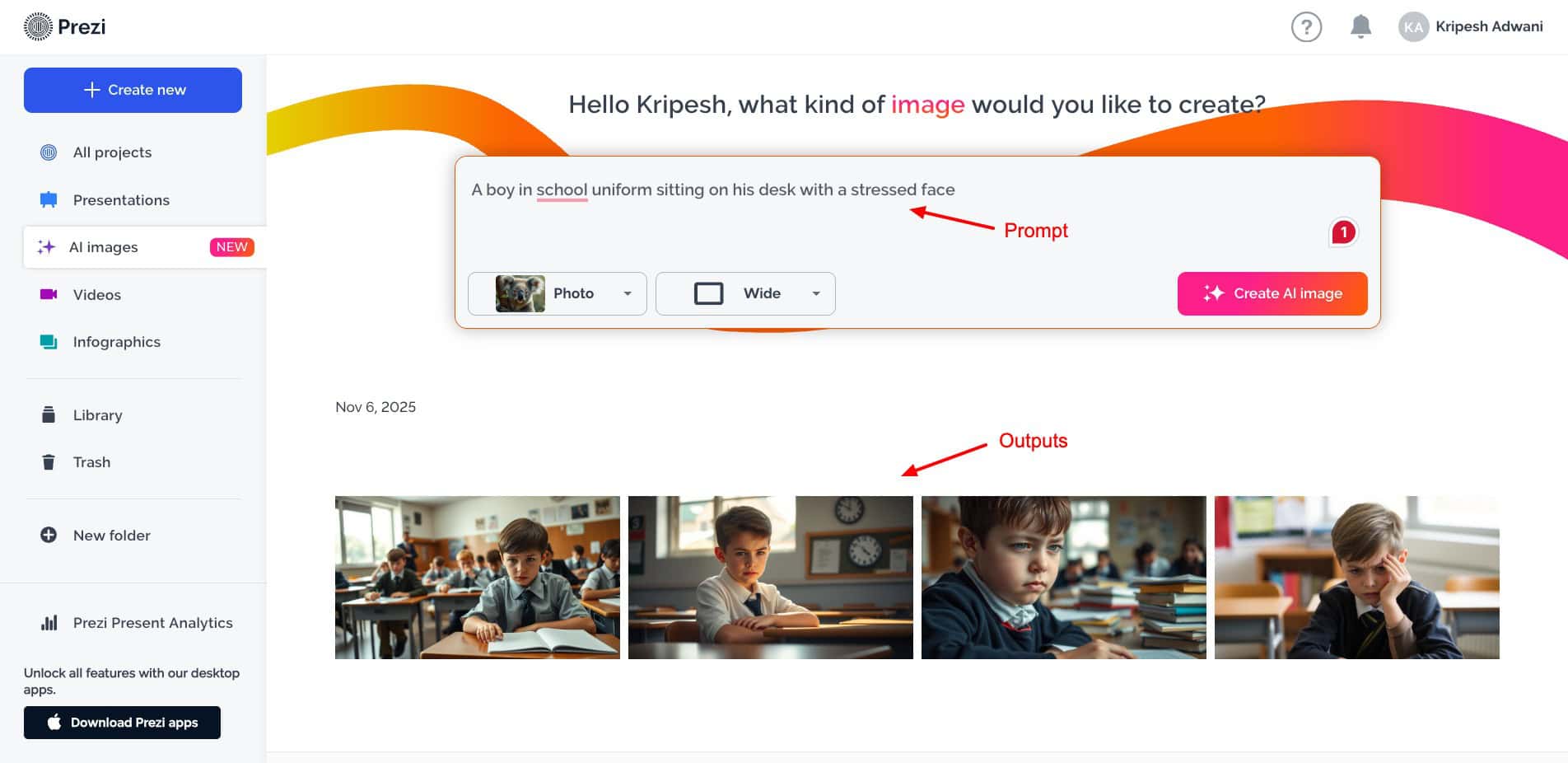Click the red notification badge in prompt box
This screenshot has height=763, width=1568.
tap(1343, 232)
